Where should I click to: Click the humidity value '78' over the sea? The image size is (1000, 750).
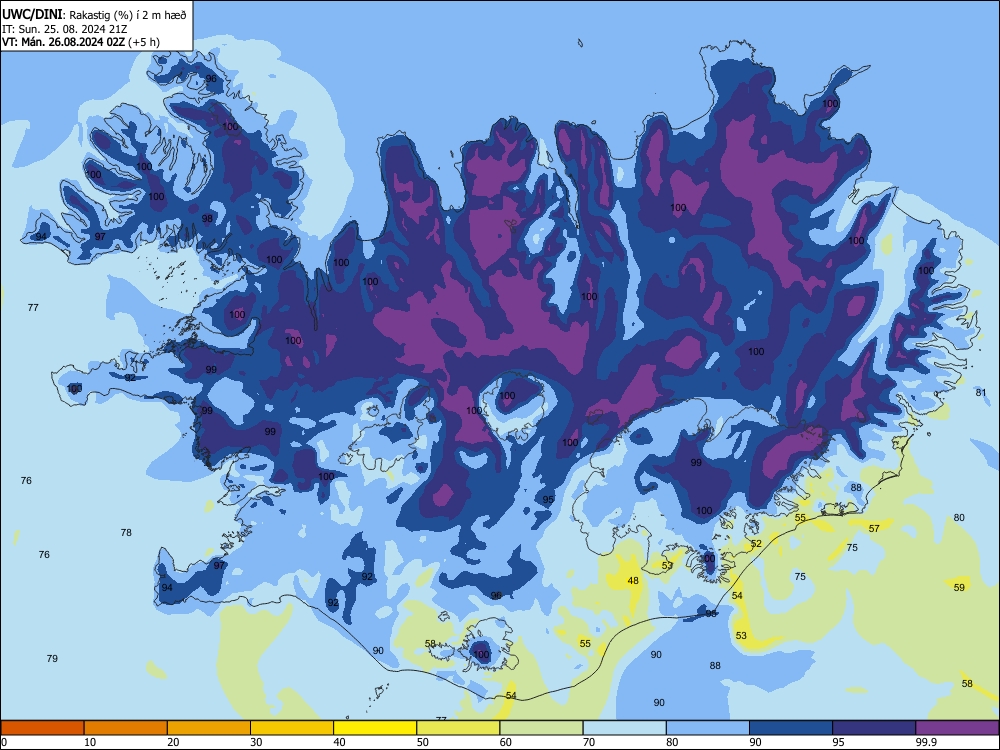tap(126, 532)
